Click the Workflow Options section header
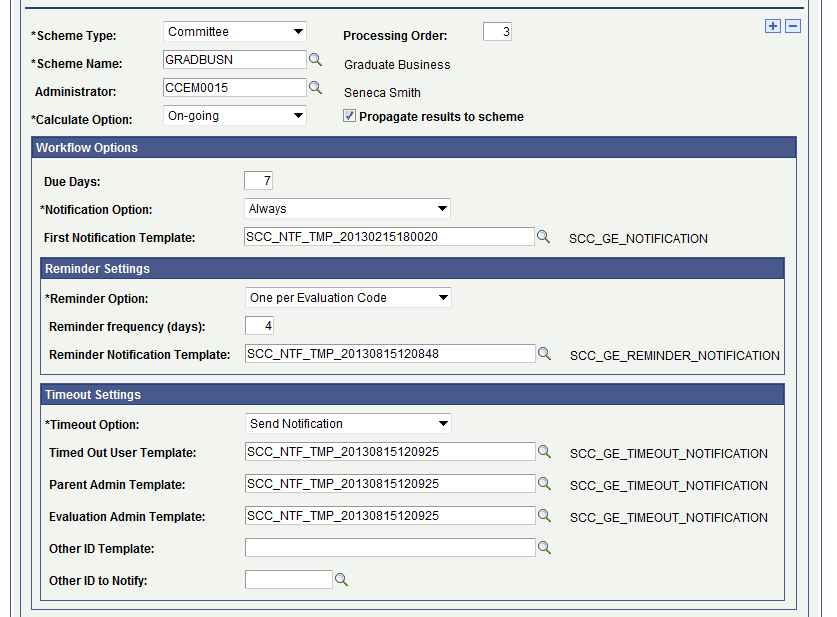 [x=414, y=148]
